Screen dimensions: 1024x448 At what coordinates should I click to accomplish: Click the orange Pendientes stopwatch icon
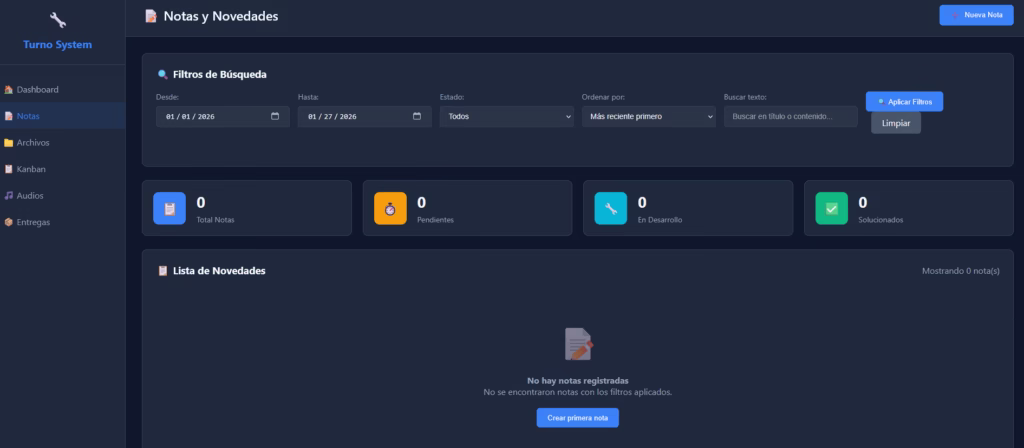390,208
